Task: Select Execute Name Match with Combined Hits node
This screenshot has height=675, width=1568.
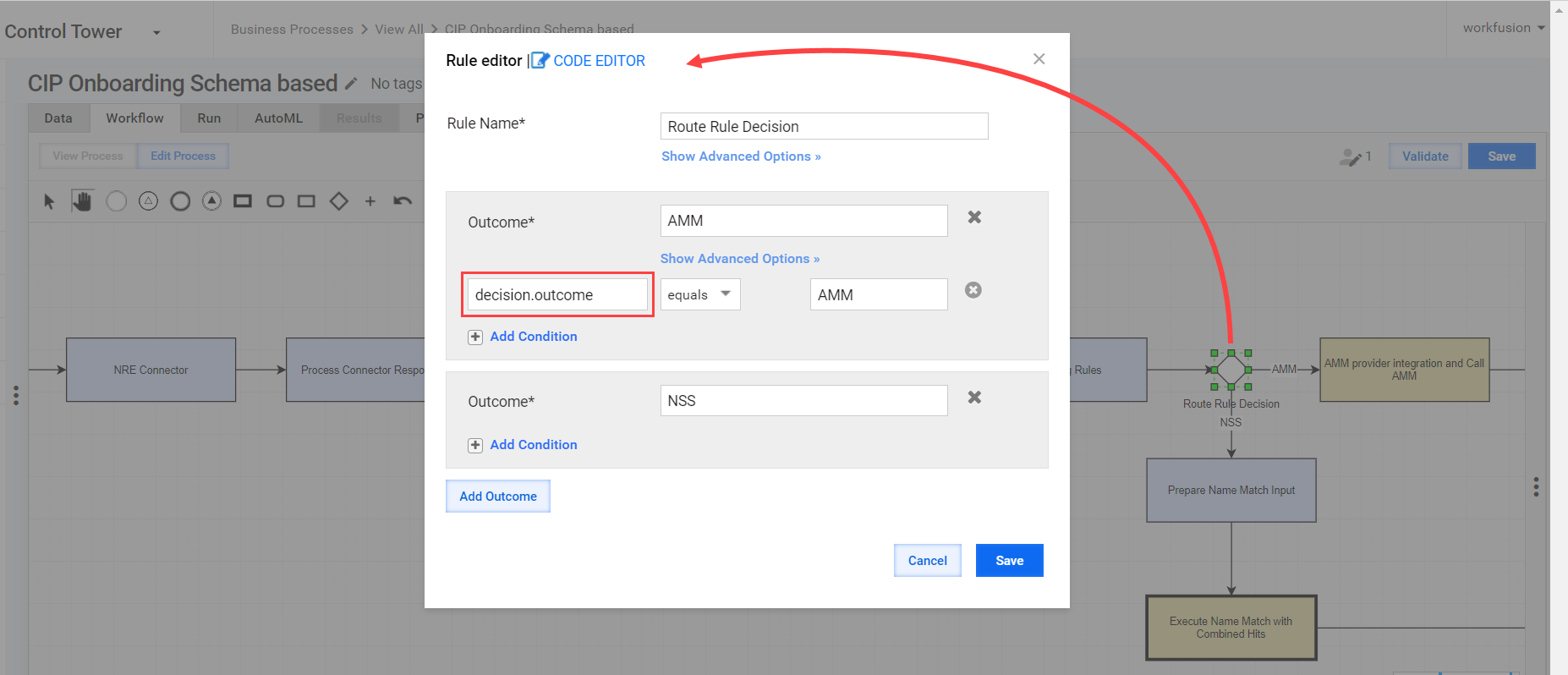Action: point(1231,628)
